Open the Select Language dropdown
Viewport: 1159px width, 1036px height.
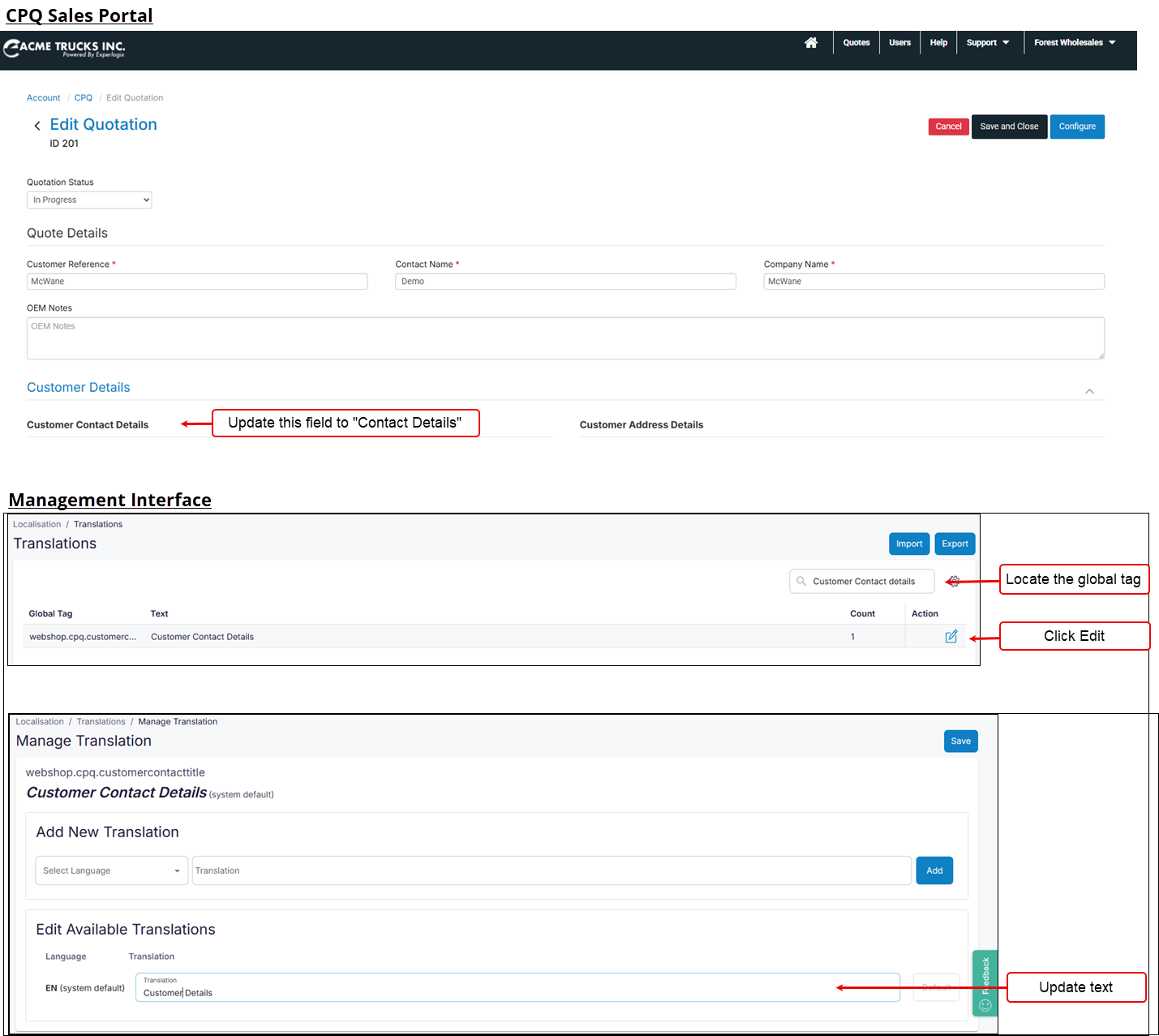[111, 870]
